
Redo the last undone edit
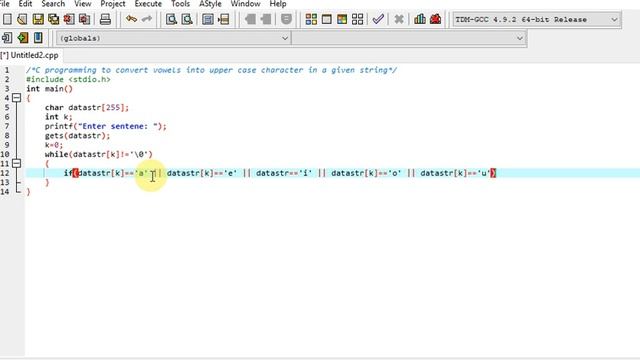[147, 19]
